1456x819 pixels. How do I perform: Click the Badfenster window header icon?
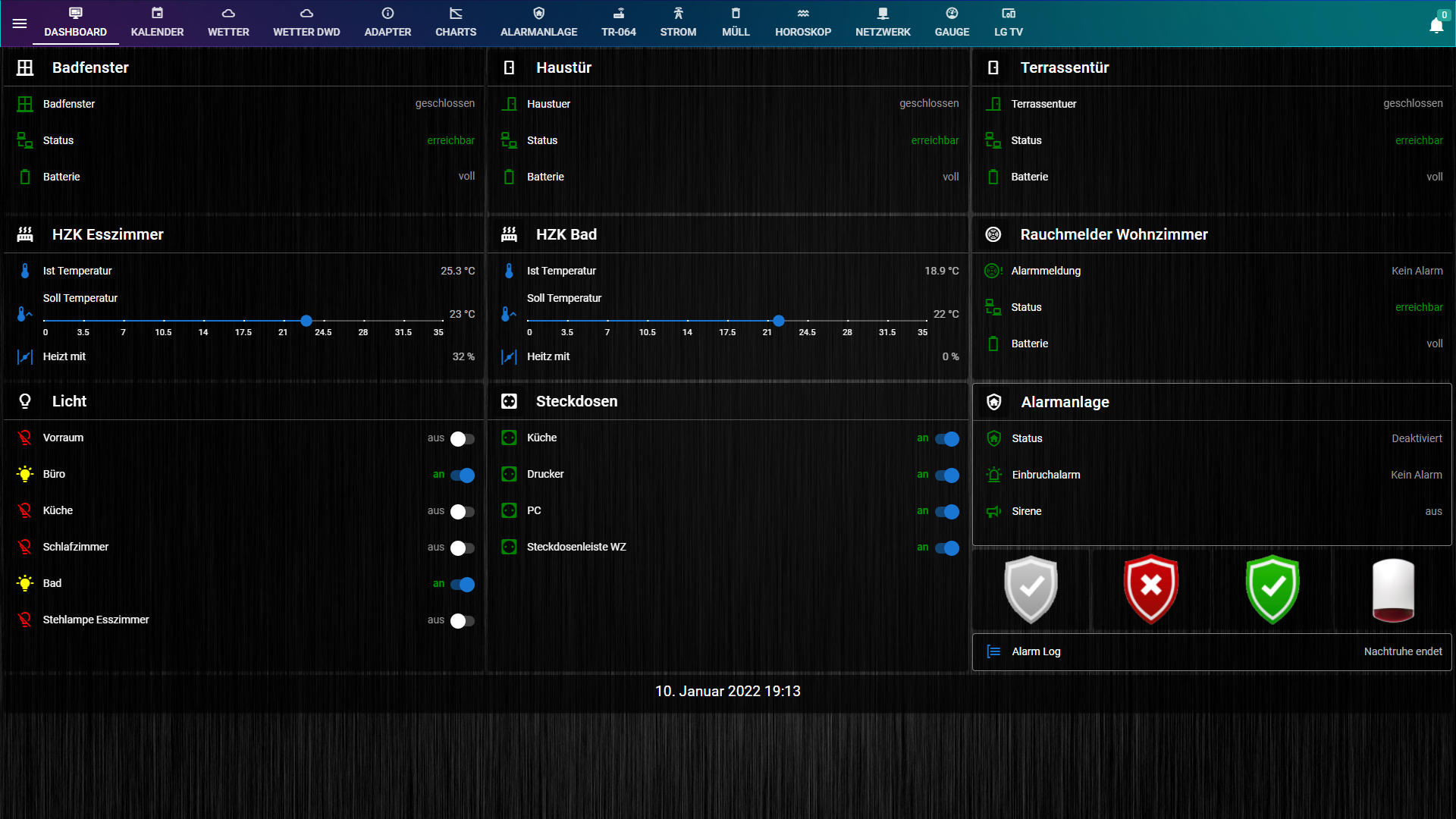pos(25,67)
